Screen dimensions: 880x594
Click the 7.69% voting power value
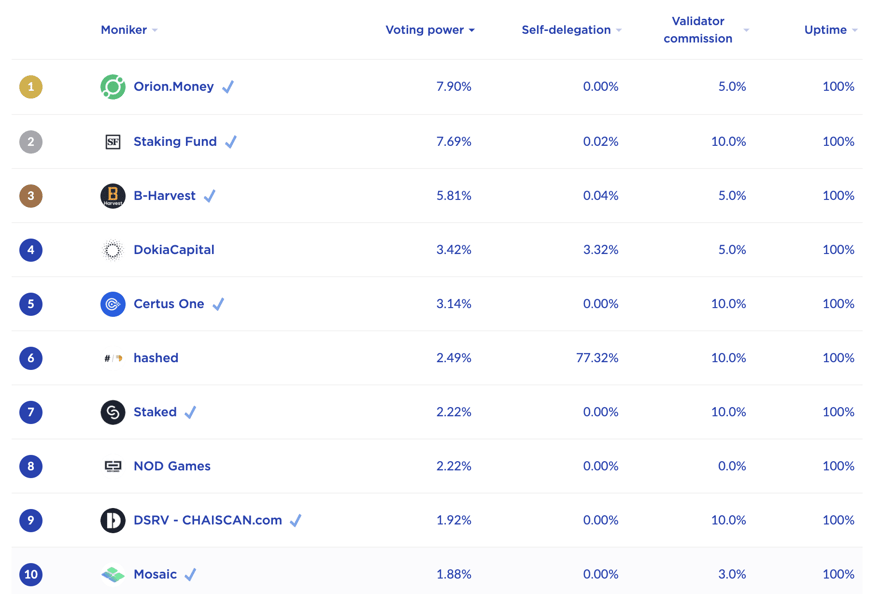453,141
